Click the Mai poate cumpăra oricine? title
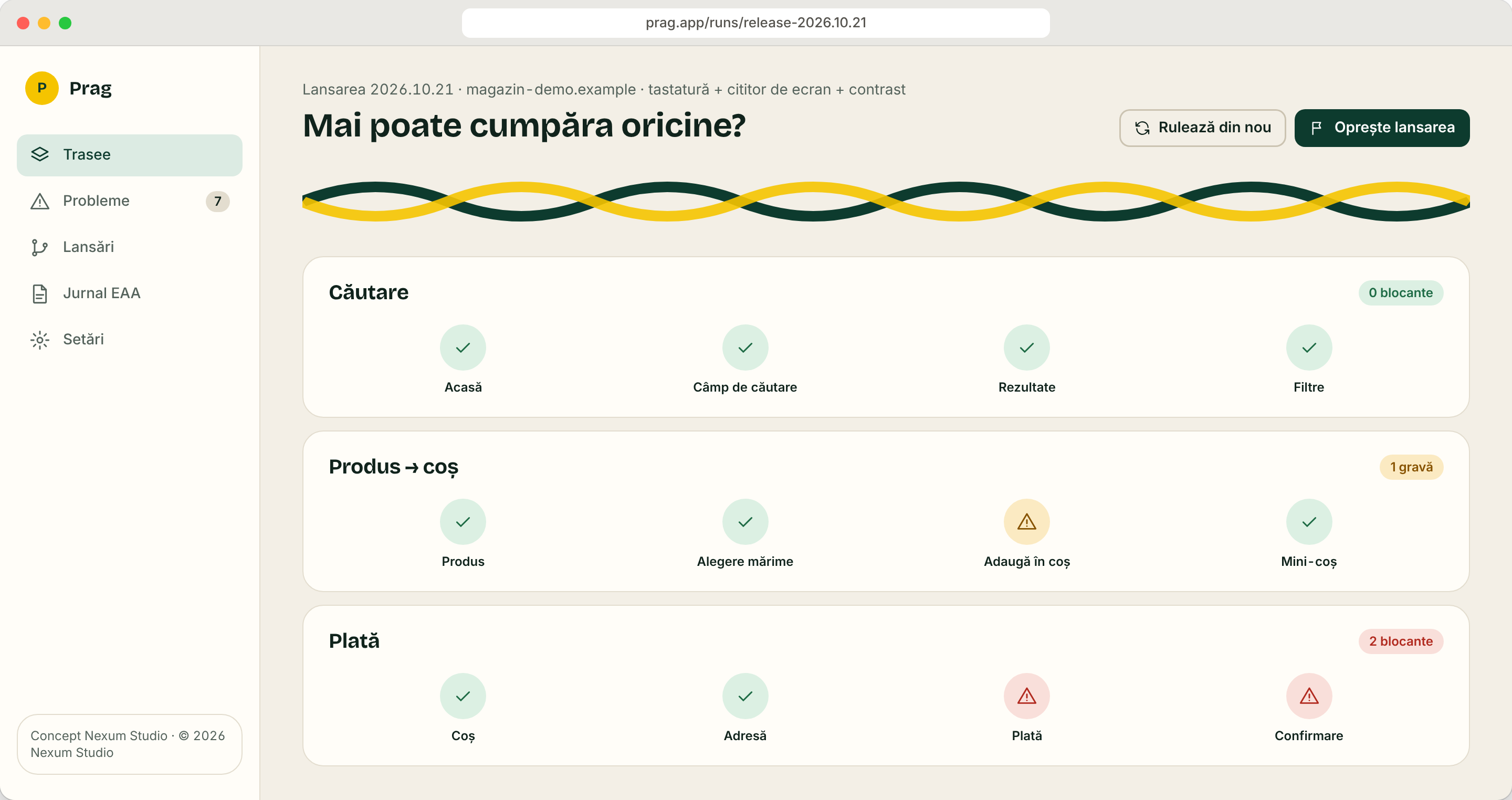Screen dimensions: 1512x800 523,125
